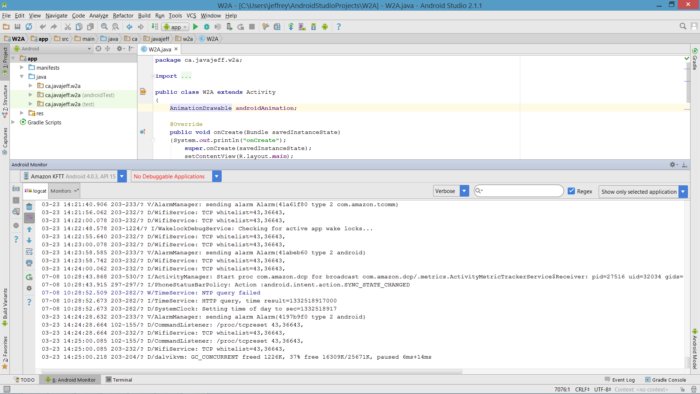The width and height of the screenshot is (700, 394).
Task: Click the Replace magnifier icon
Action: click(115, 27)
